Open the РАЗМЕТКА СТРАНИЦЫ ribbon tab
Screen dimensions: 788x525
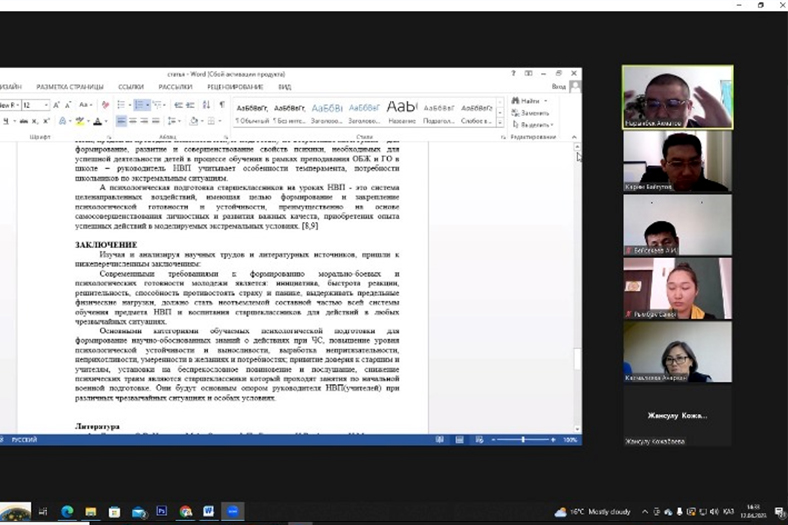tap(69, 87)
